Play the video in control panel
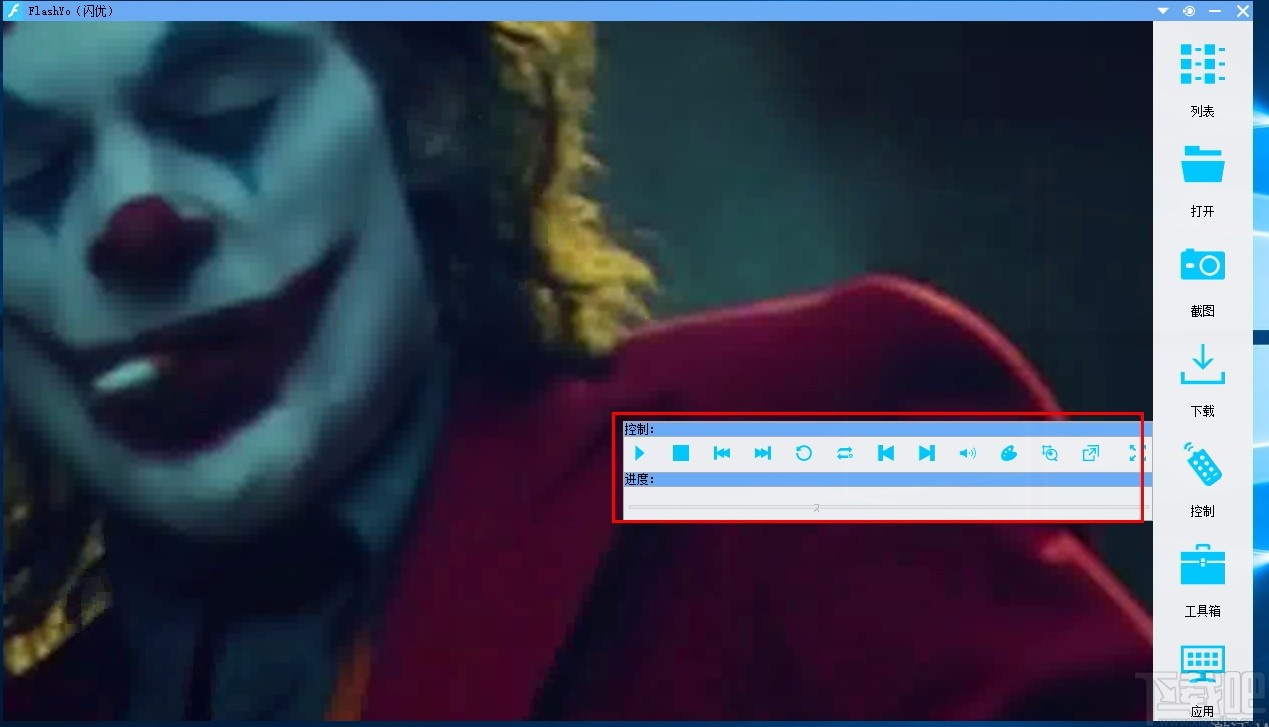1269x727 pixels. 640,453
